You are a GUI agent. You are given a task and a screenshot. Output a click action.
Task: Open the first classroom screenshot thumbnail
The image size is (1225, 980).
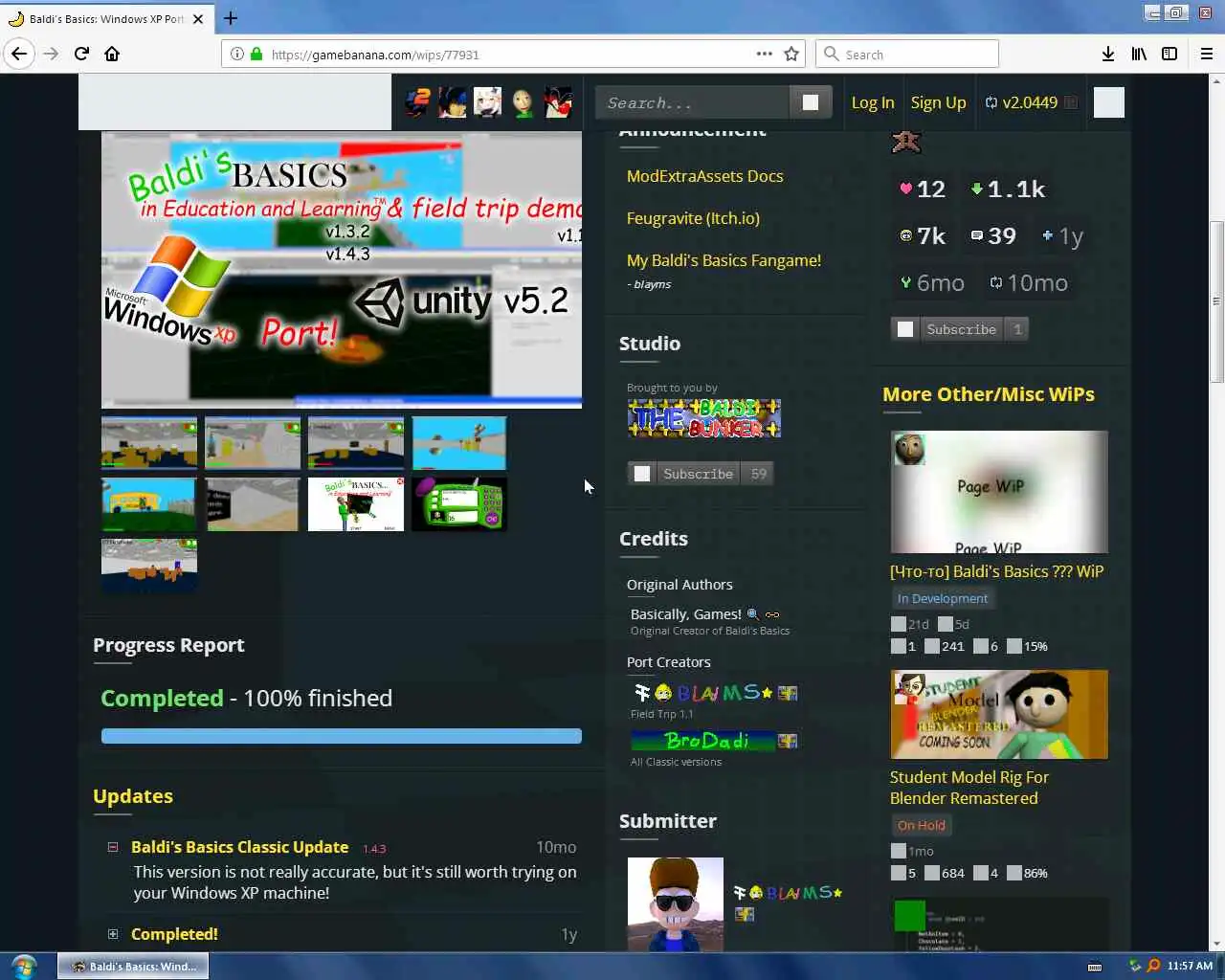coord(149,442)
